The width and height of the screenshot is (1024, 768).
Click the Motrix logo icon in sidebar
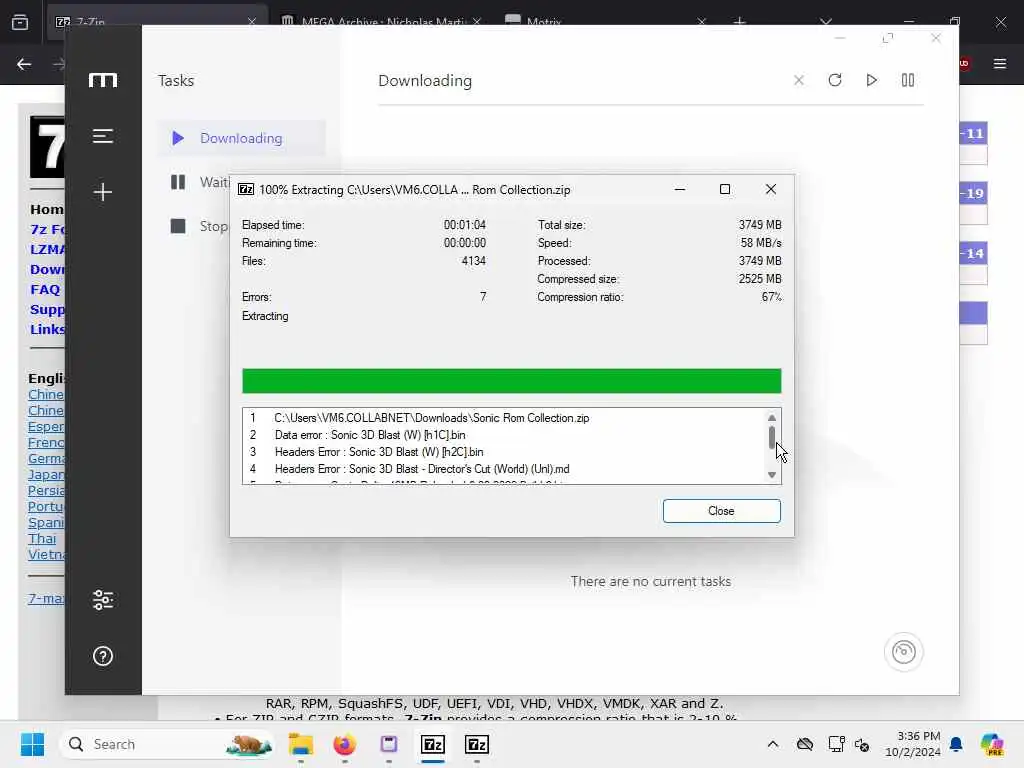click(103, 80)
